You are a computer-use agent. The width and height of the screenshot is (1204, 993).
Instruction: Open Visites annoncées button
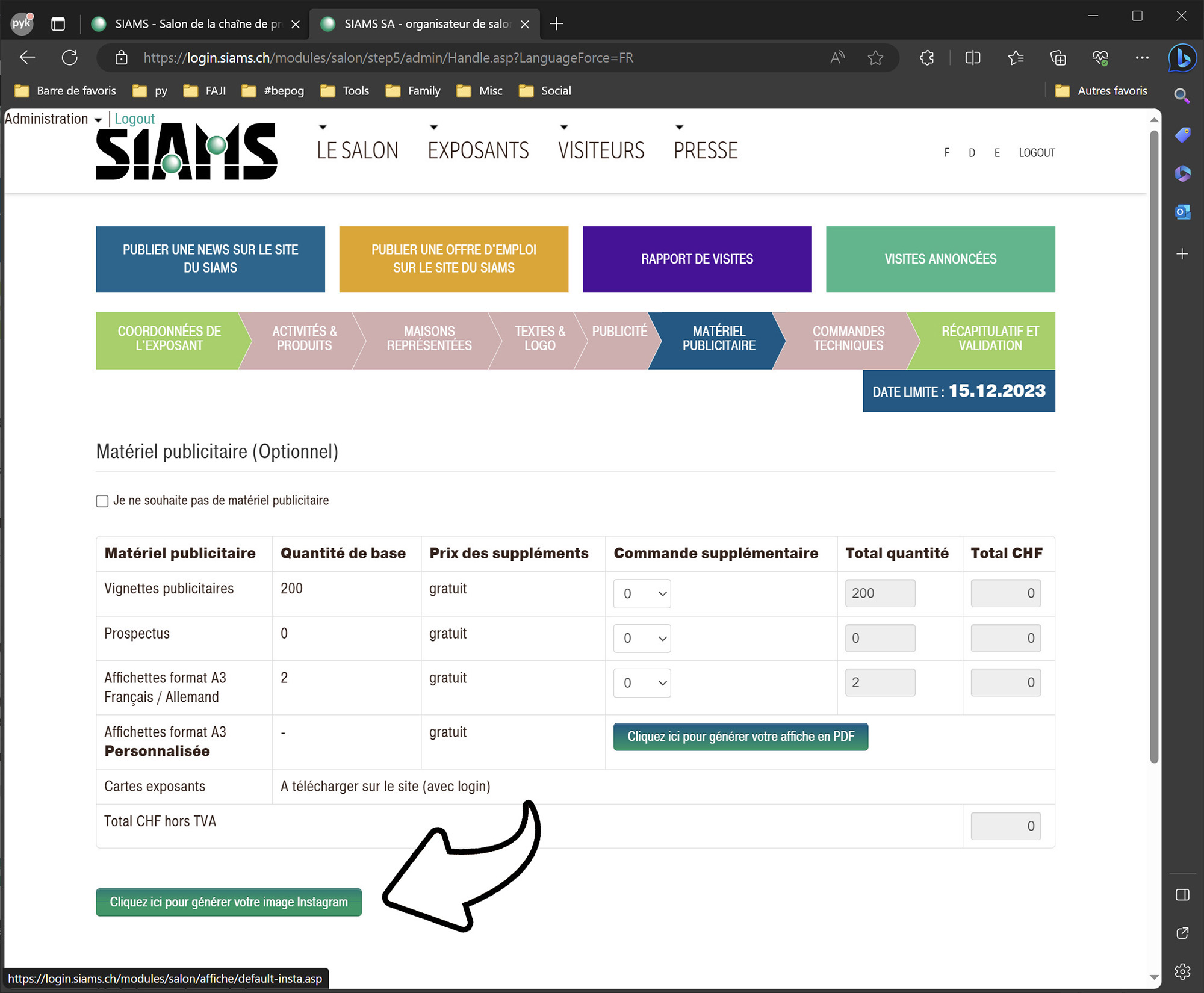940,259
